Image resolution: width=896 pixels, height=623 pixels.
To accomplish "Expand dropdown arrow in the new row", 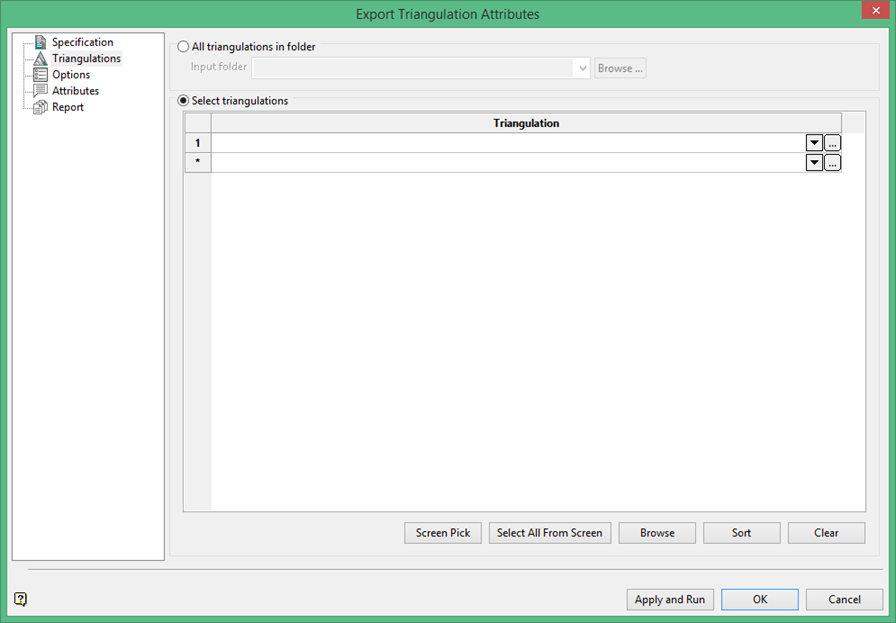I will coord(814,163).
